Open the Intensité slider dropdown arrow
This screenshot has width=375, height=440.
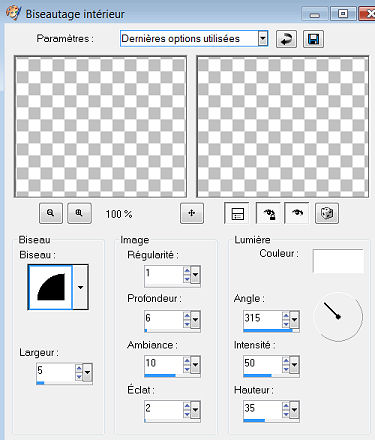294,365
